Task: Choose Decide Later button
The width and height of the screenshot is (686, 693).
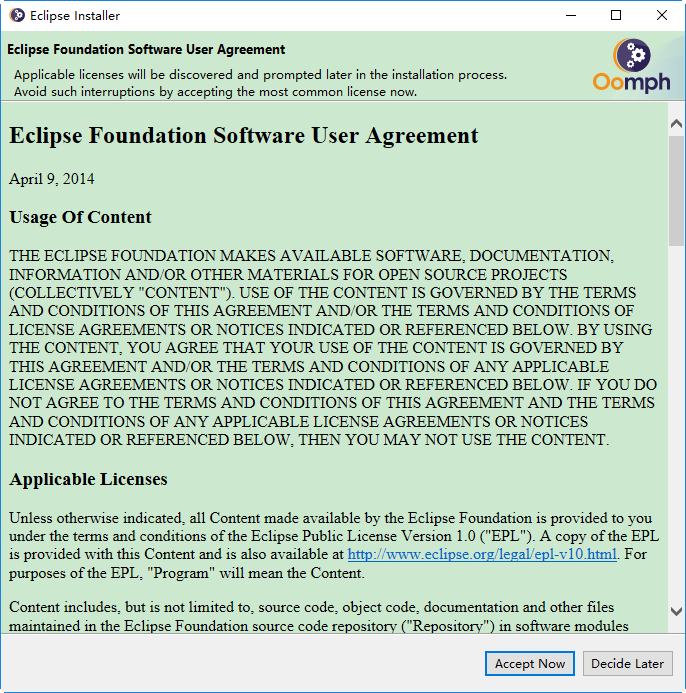Action: click(x=628, y=663)
